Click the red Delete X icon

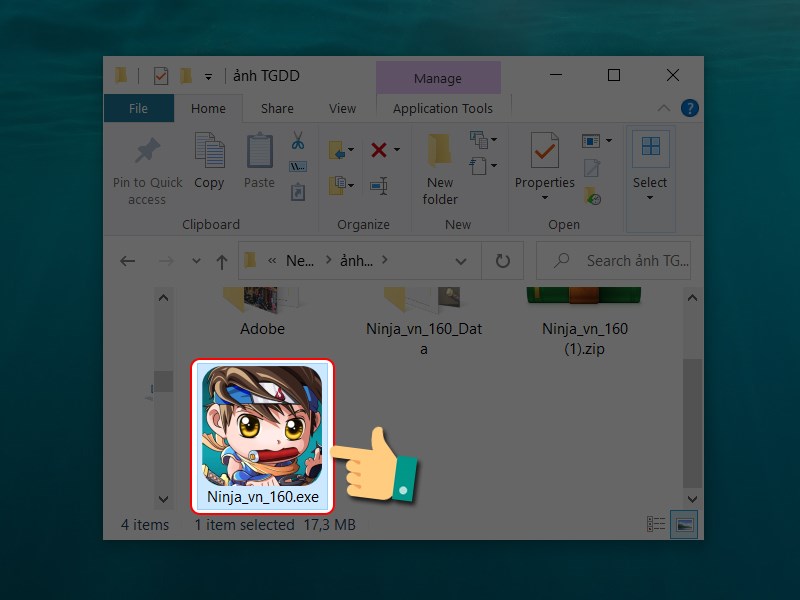click(x=379, y=149)
